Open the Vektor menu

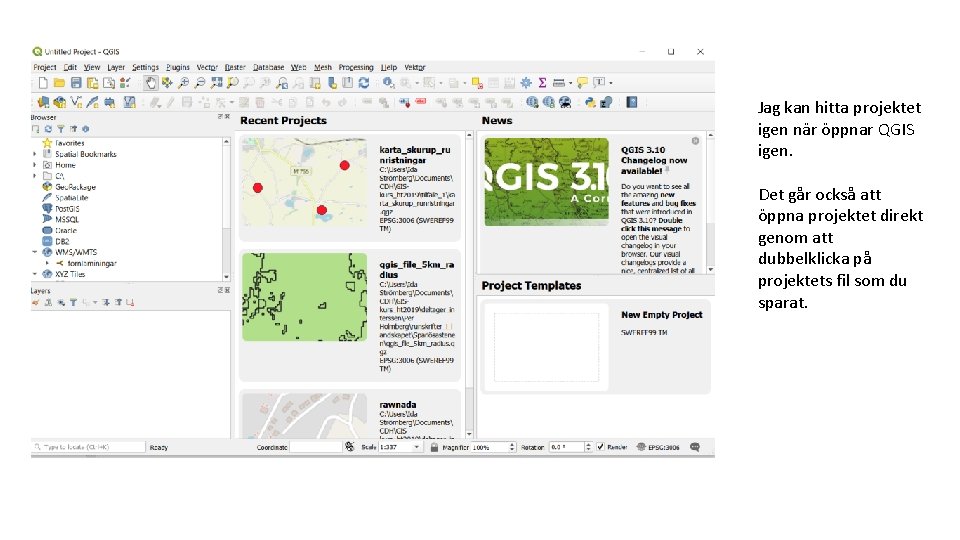[414, 67]
